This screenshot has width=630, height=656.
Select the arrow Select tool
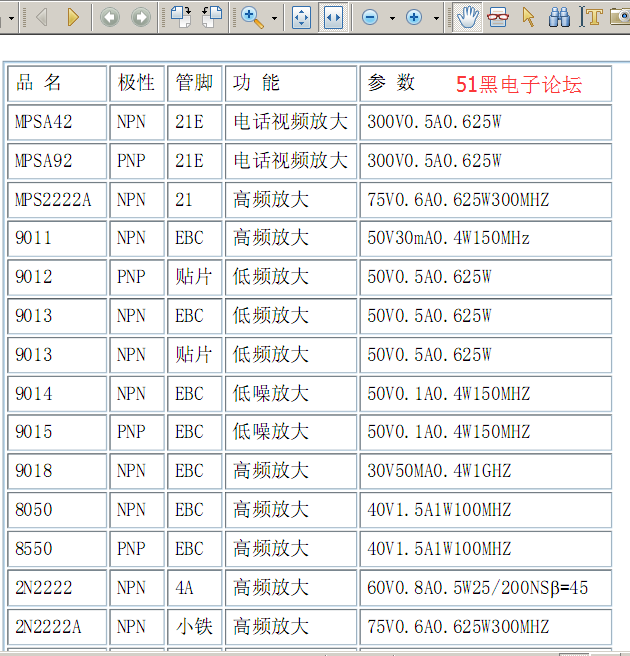tap(528, 17)
